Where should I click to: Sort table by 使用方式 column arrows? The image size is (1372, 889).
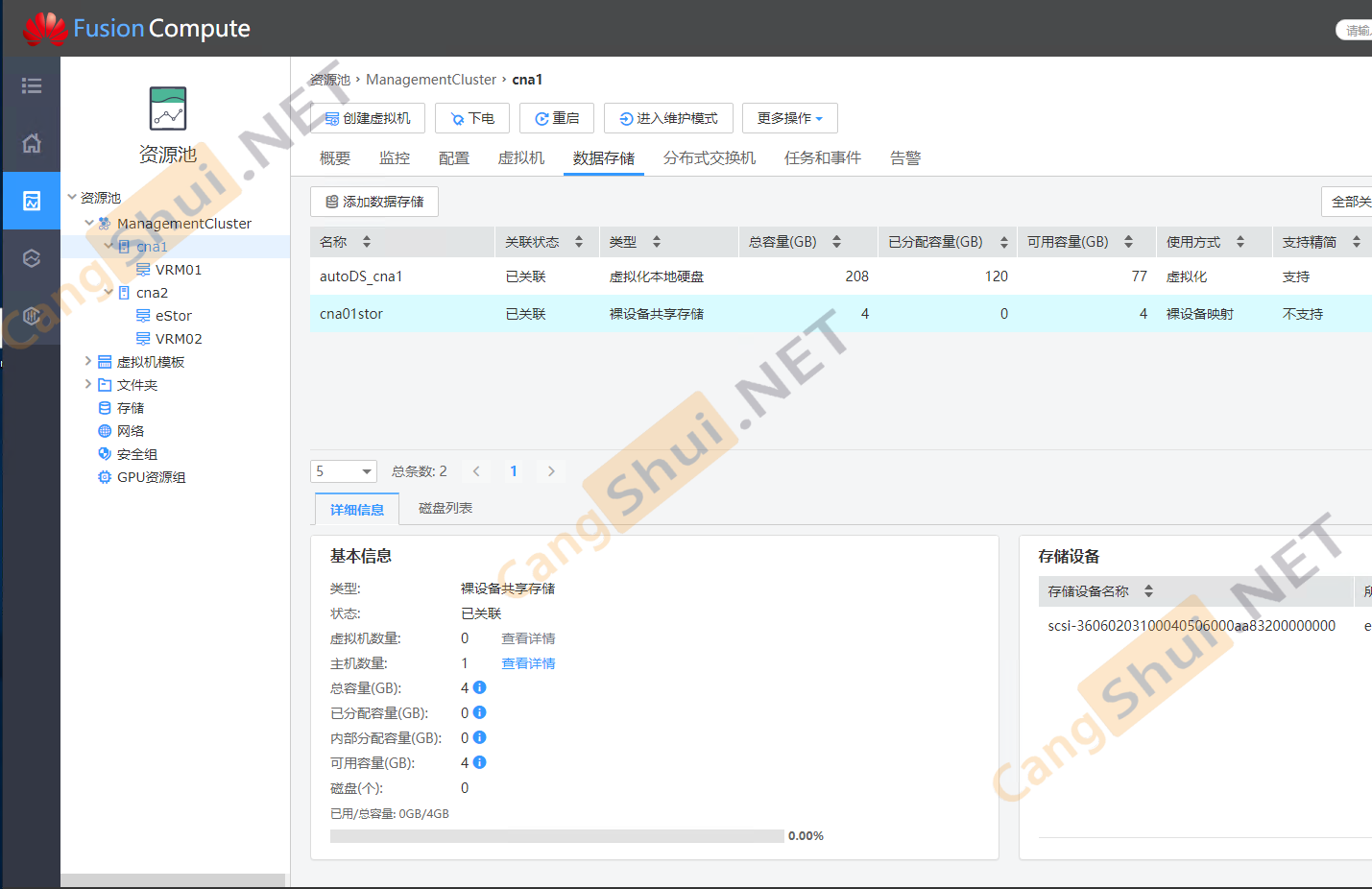(x=1240, y=242)
